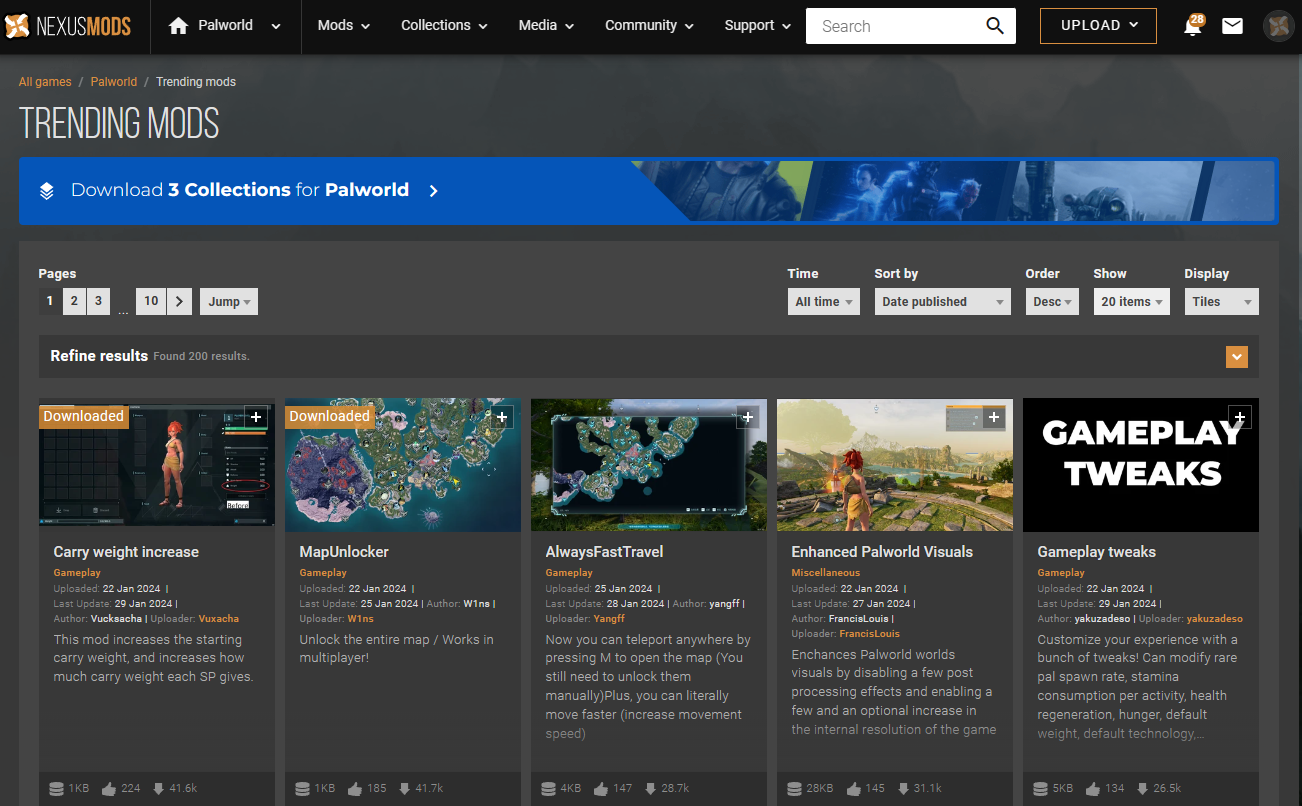Click plus icon on MapUnlocker tile
Screen dimensions: 1302x806
[502, 417]
